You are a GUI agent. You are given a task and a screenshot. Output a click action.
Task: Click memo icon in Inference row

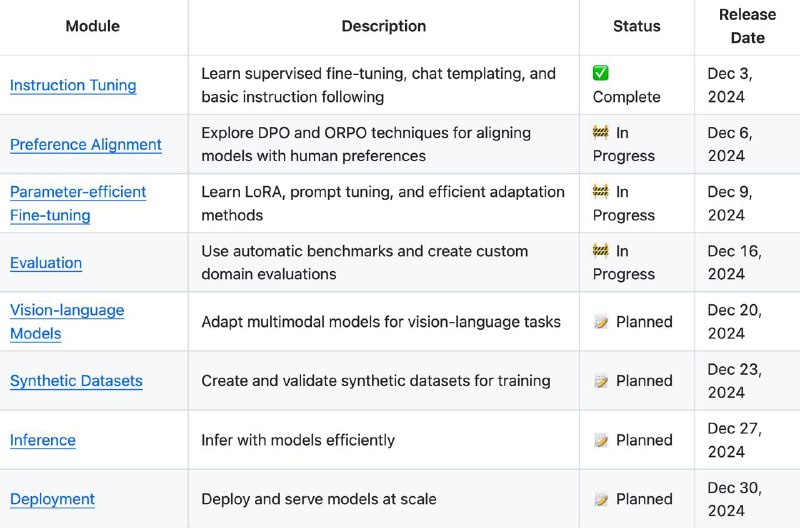[x=601, y=440]
